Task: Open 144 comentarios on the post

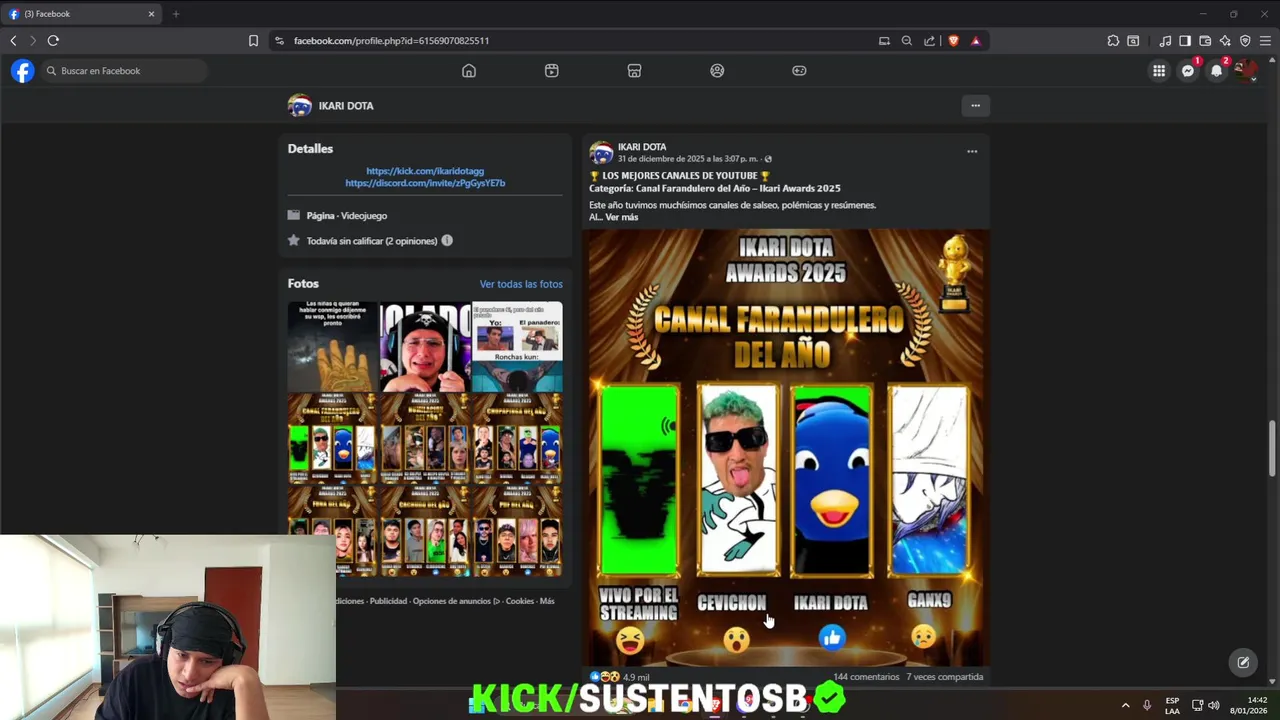Action: point(866,677)
